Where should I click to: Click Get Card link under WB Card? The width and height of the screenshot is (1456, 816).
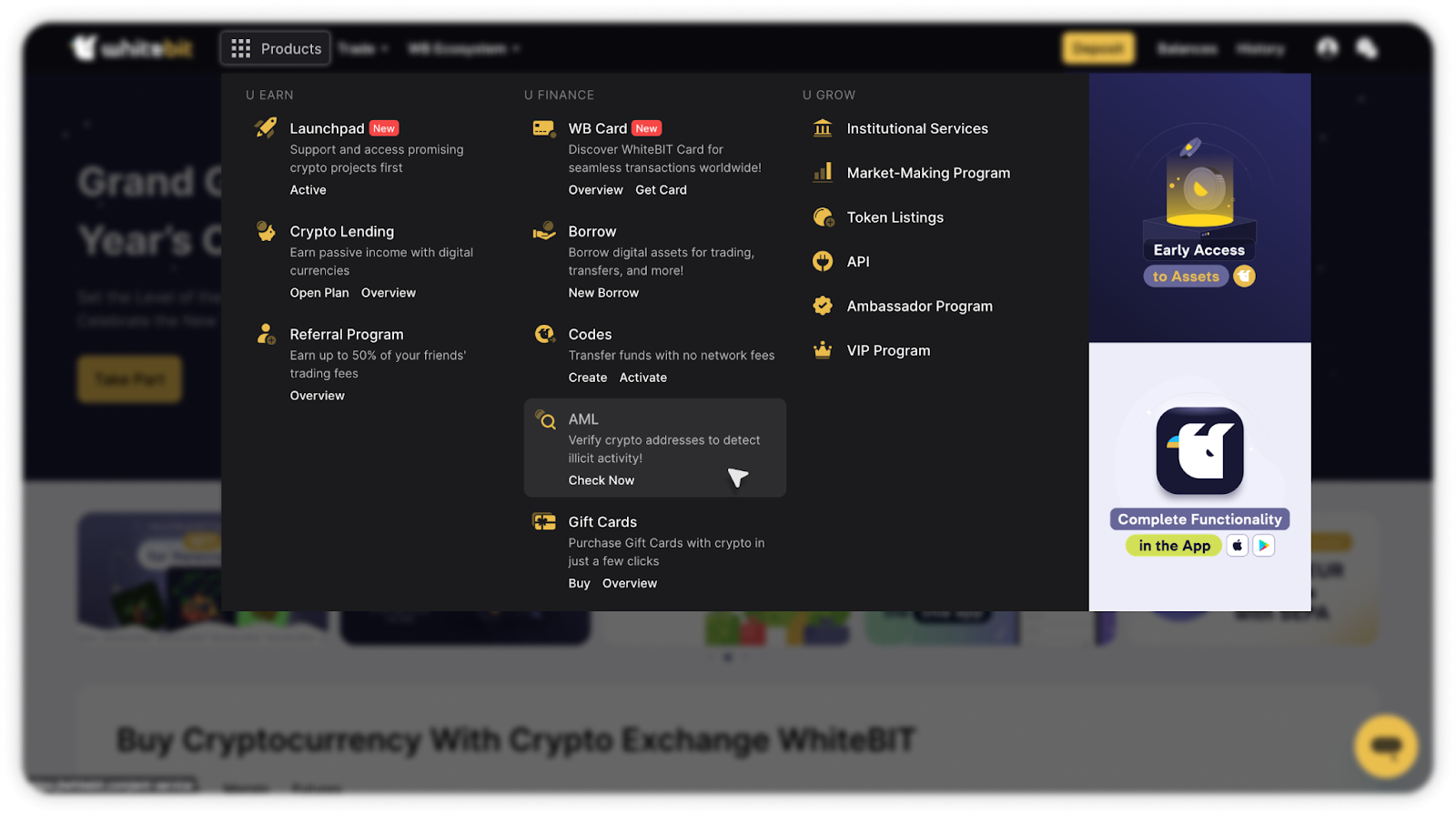coord(662,190)
